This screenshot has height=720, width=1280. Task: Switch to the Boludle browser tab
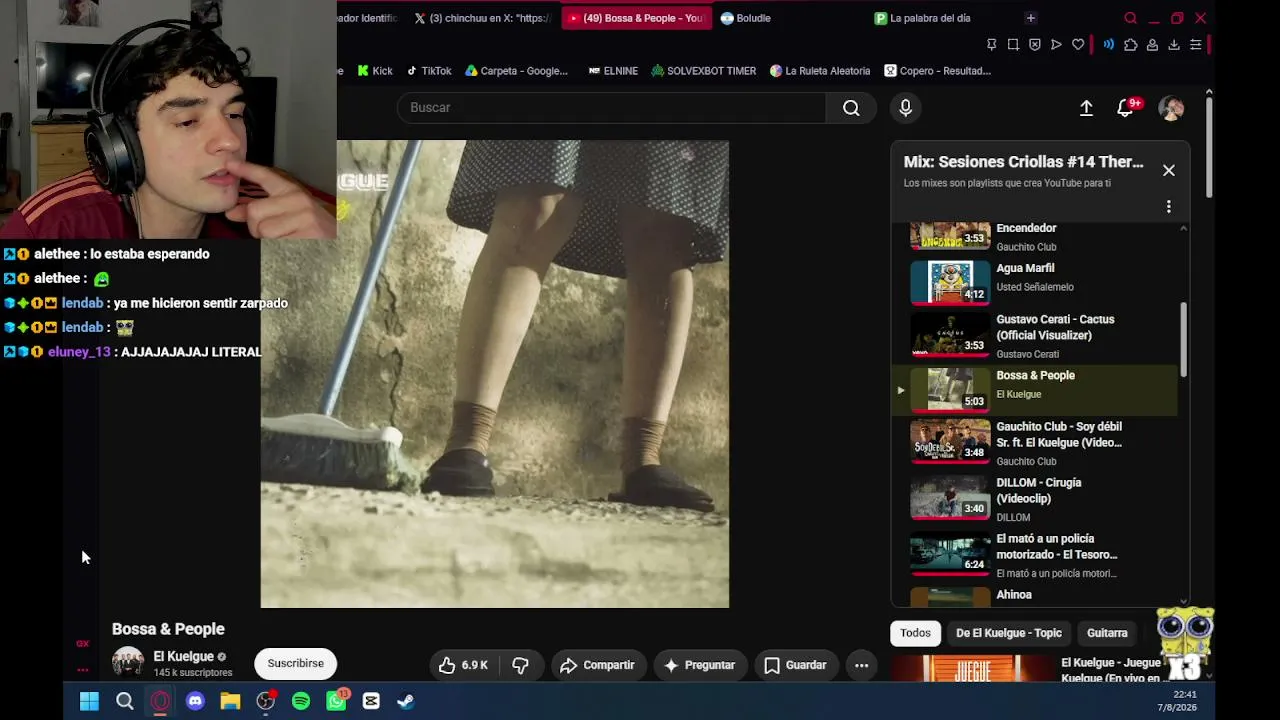[746, 18]
